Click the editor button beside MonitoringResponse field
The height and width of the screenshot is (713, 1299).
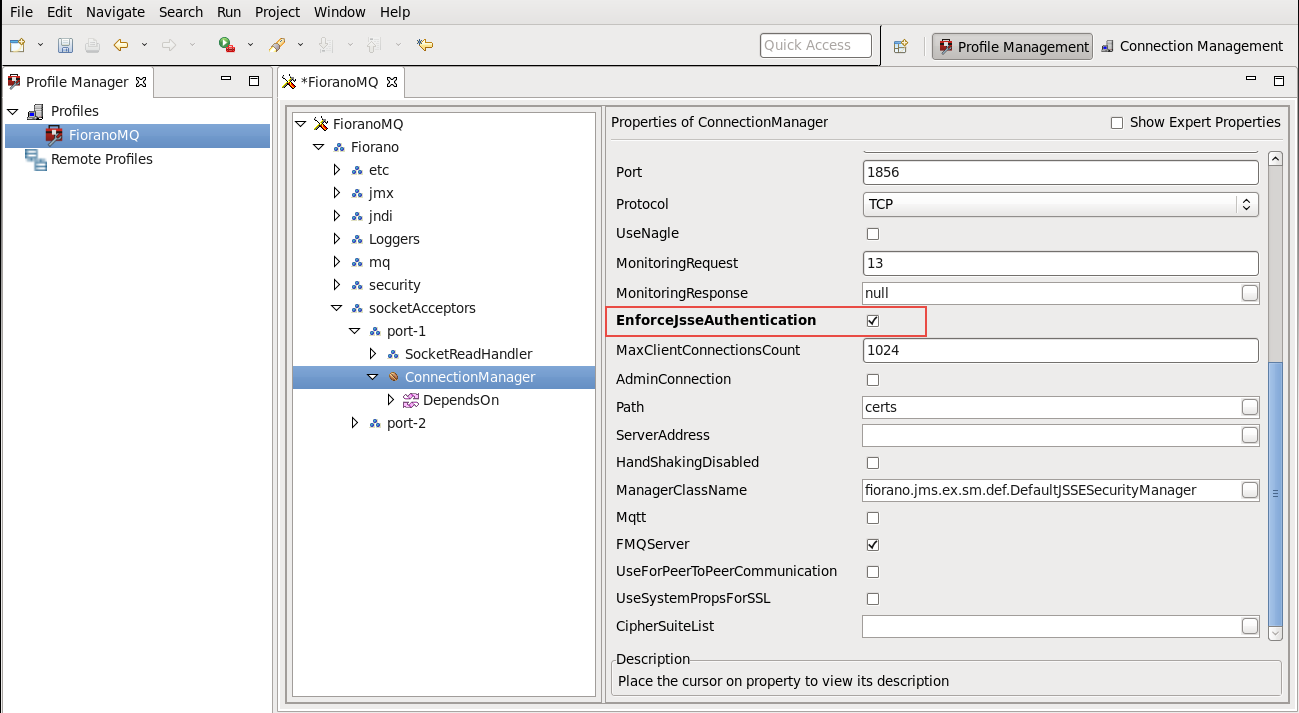coord(1249,293)
